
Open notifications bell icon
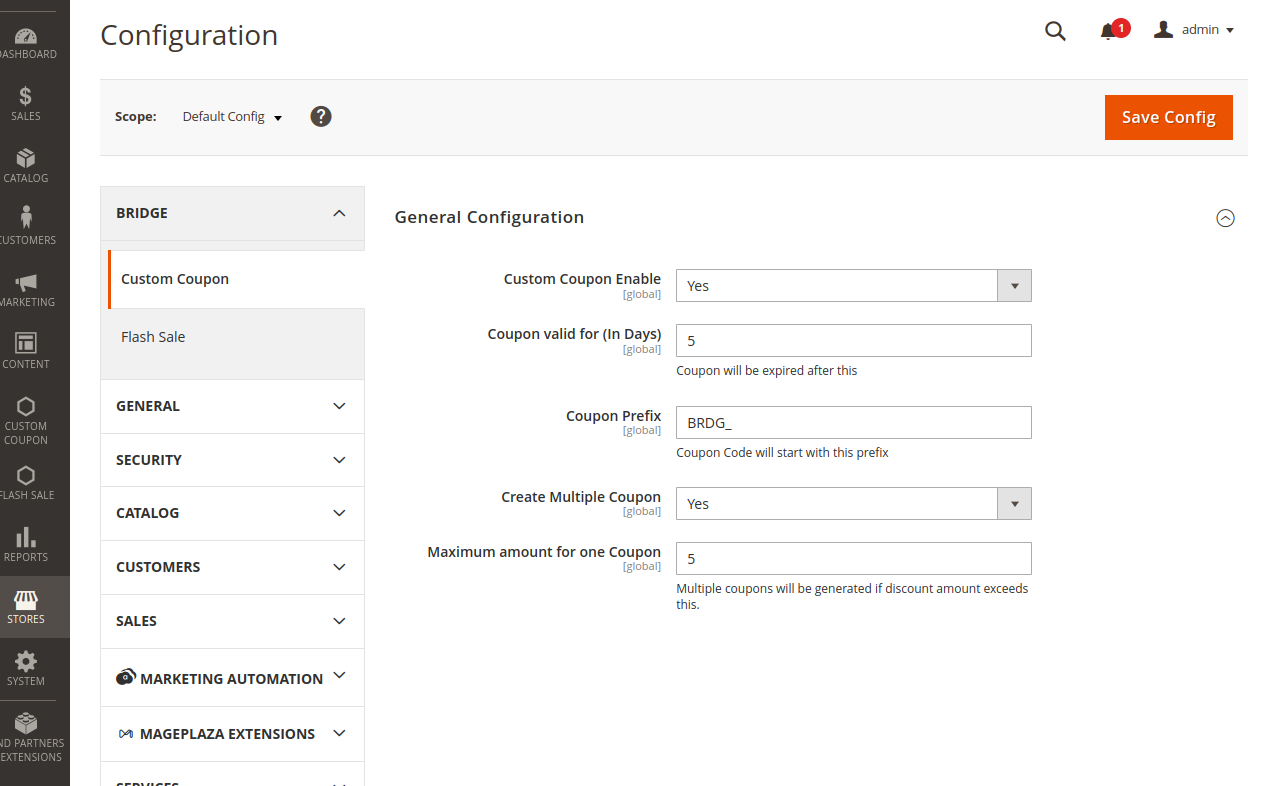click(1108, 31)
